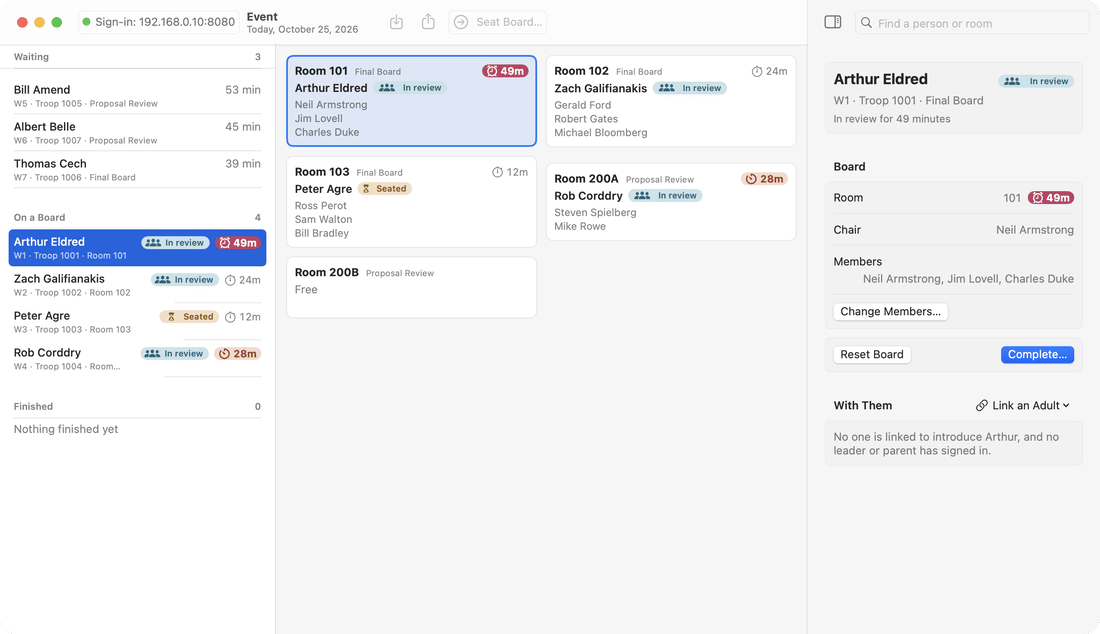Open the Room 102 card

(671, 101)
